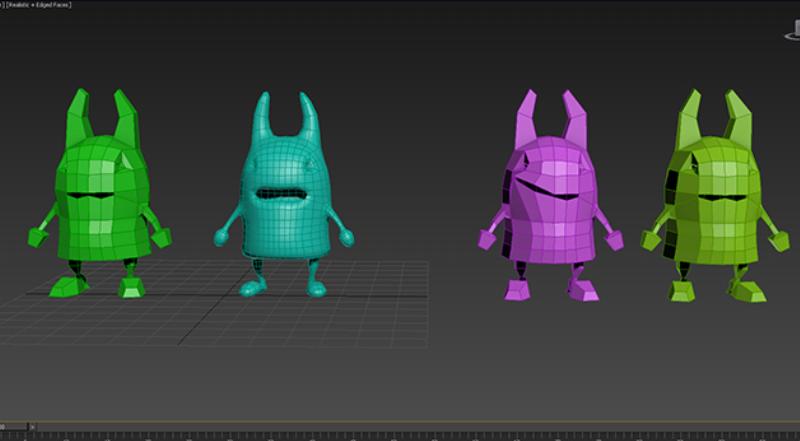This screenshot has height=441, width=800.
Task: Click the purple character's left foot
Action: pos(518,290)
